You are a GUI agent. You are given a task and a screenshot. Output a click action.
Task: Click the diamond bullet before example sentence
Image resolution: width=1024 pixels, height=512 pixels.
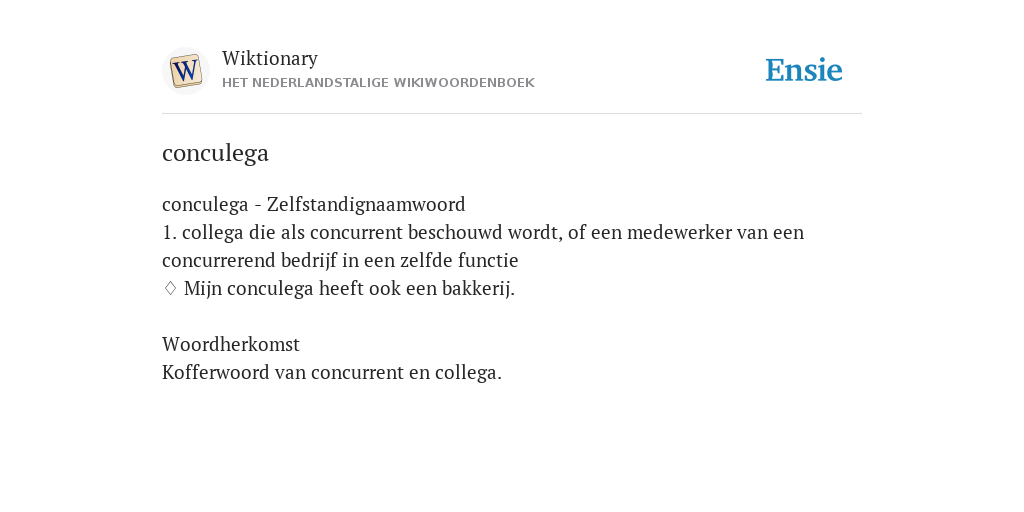pos(170,288)
